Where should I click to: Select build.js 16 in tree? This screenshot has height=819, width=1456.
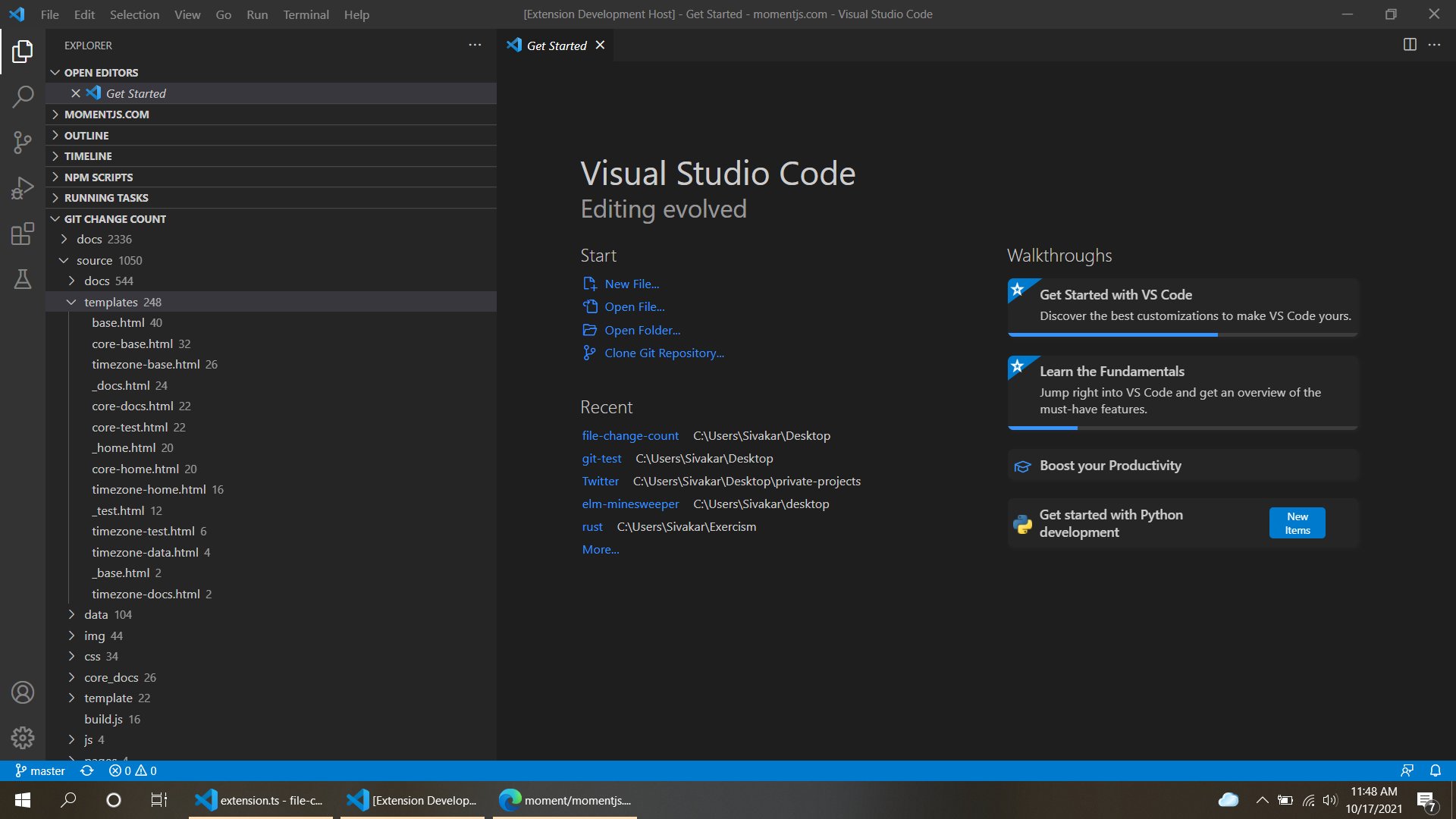click(271, 720)
